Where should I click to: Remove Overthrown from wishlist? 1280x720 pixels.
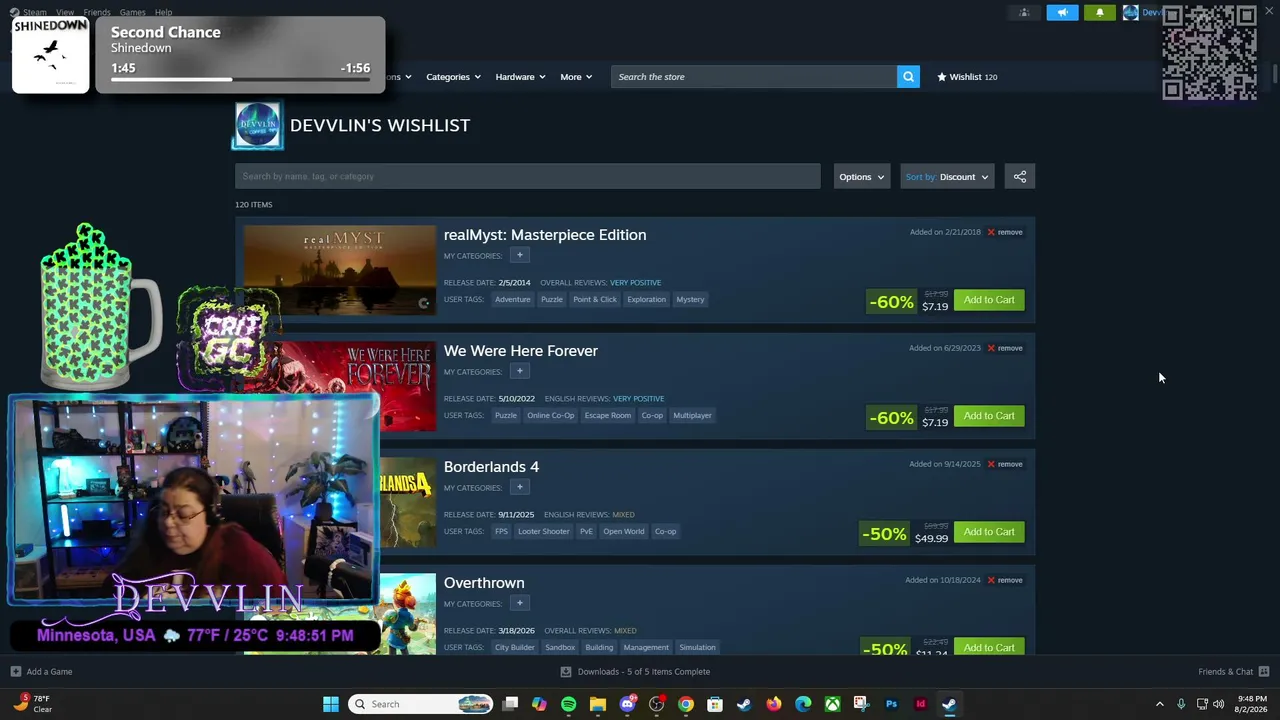click(1005, 580)
